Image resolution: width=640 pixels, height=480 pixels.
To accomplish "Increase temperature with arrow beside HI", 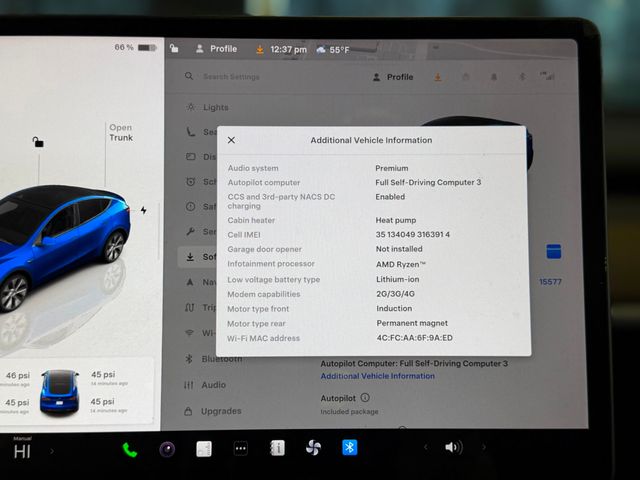I will [x=52, y=451].
